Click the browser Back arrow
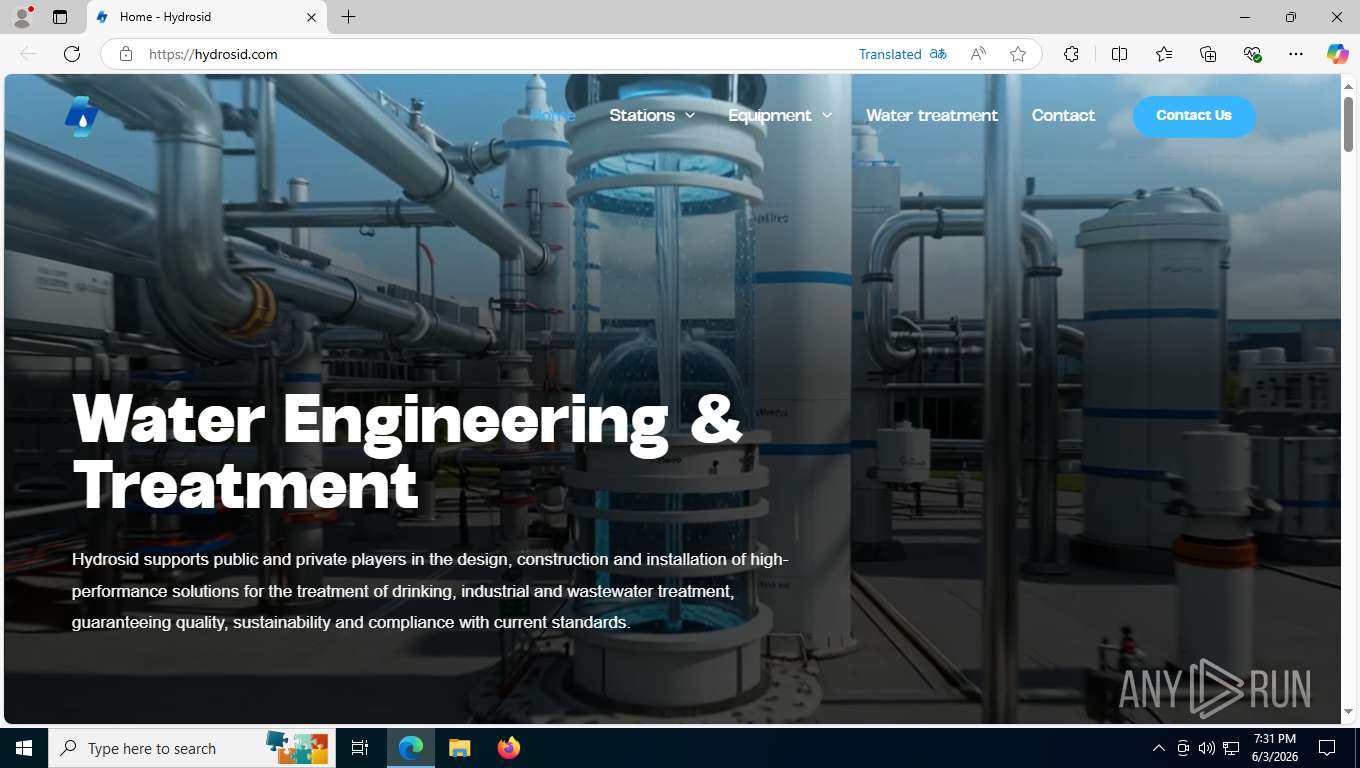The image size is (1360, 768). (x=28, y=54)
